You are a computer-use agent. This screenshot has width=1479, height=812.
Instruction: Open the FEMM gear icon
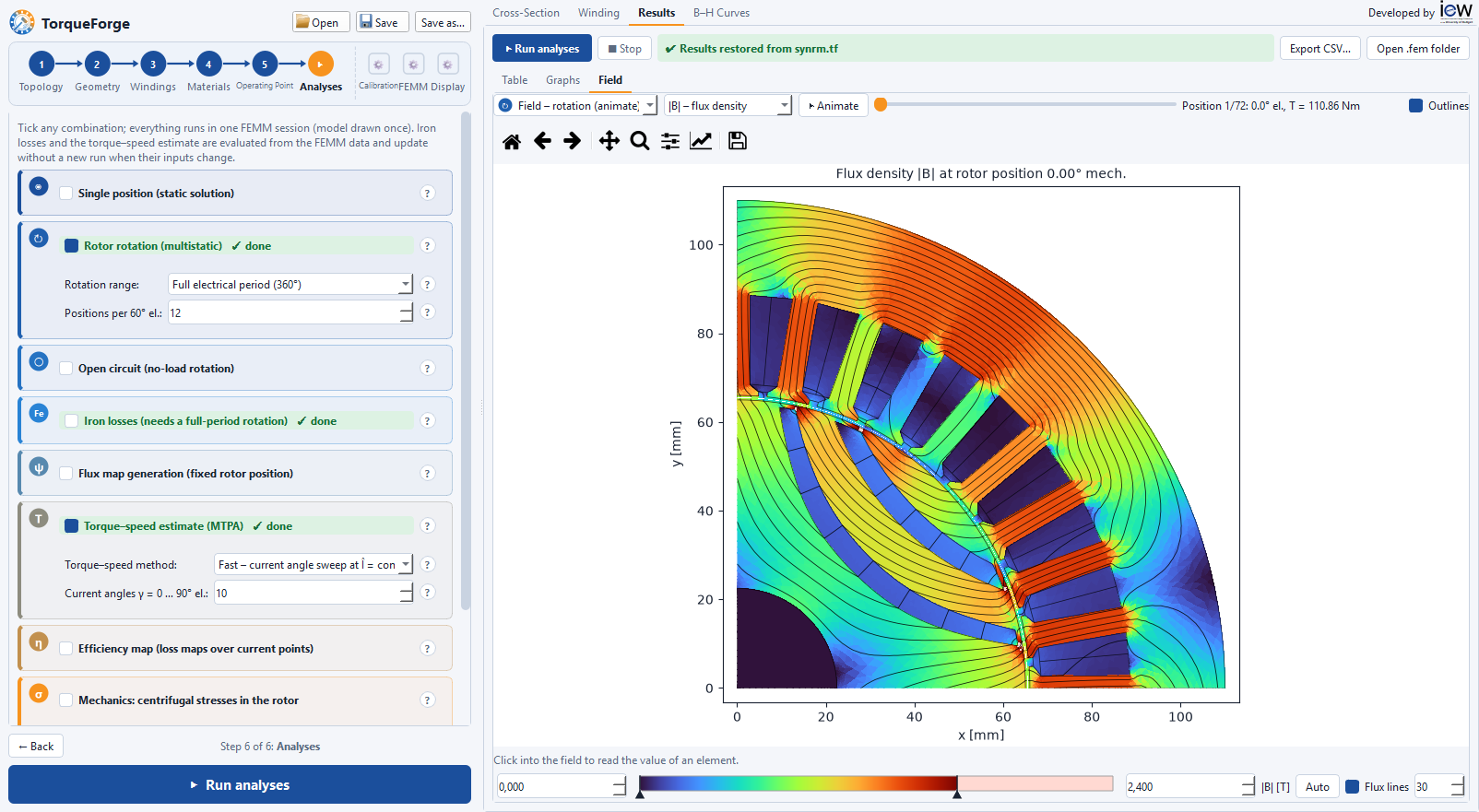coord(413,65)
